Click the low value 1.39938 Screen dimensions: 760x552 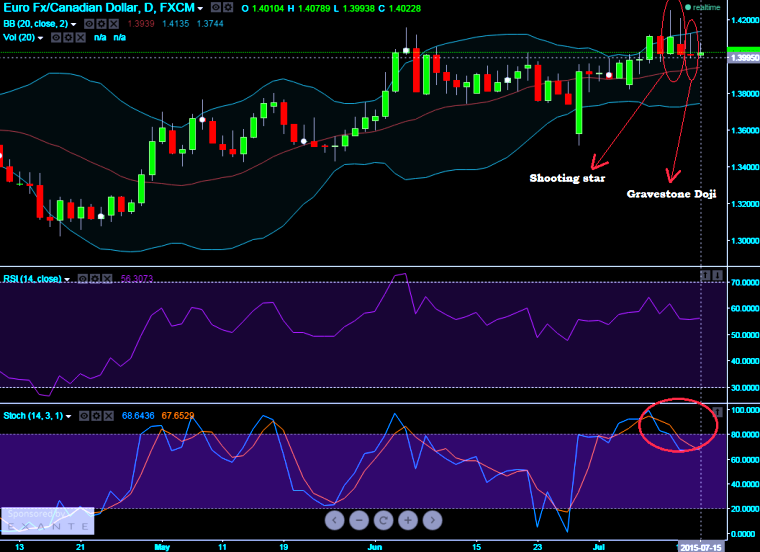(358, 9)
